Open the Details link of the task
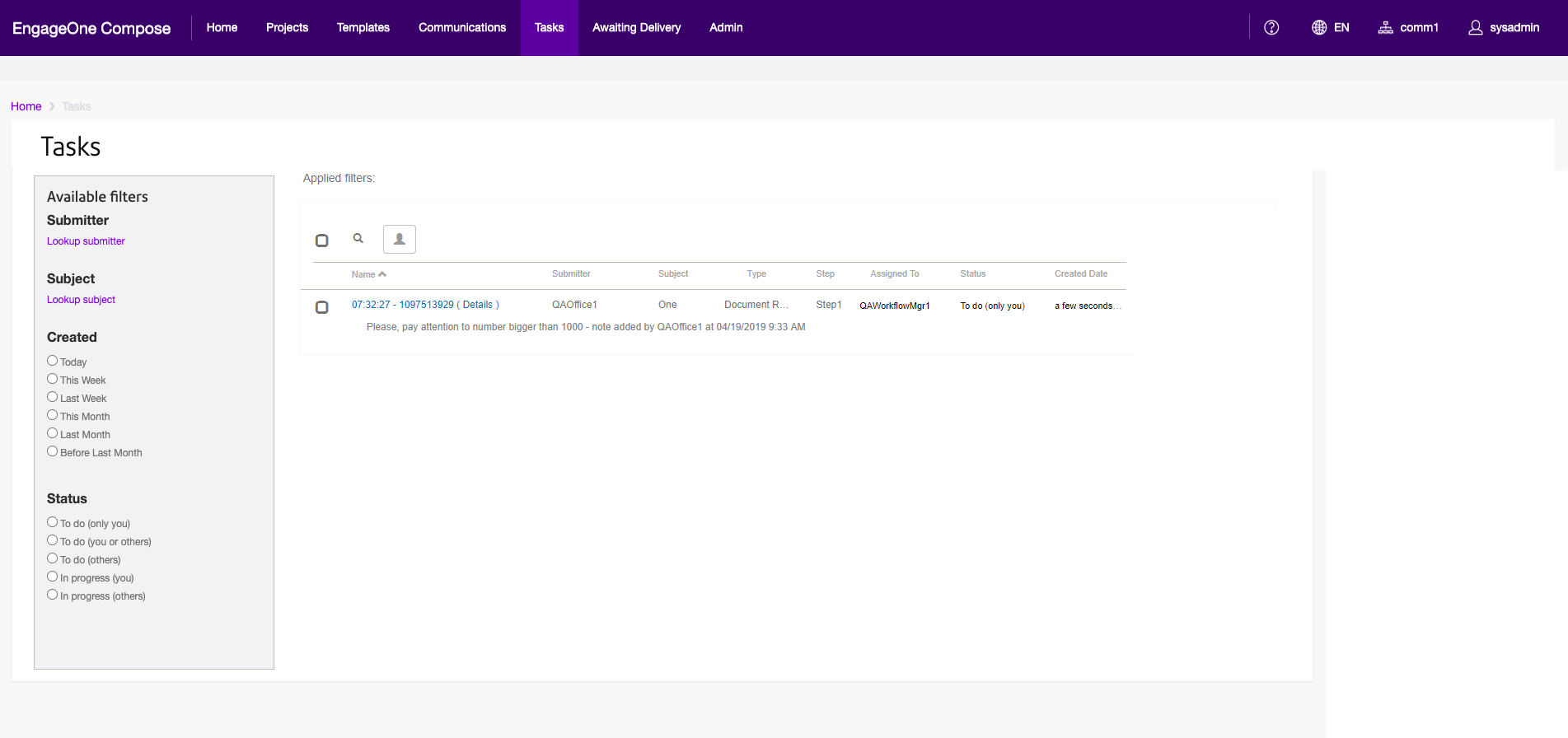 pos(478,305)
